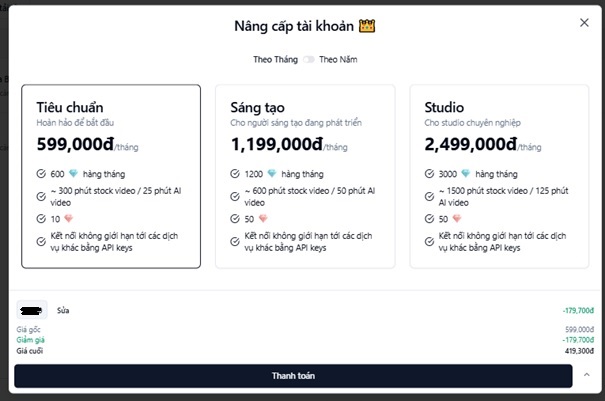The width and height of the screenshot is (605, 401).
Task: Switch to Theo Năm billing
Action: pyautogui.click(x=338, y=59)
